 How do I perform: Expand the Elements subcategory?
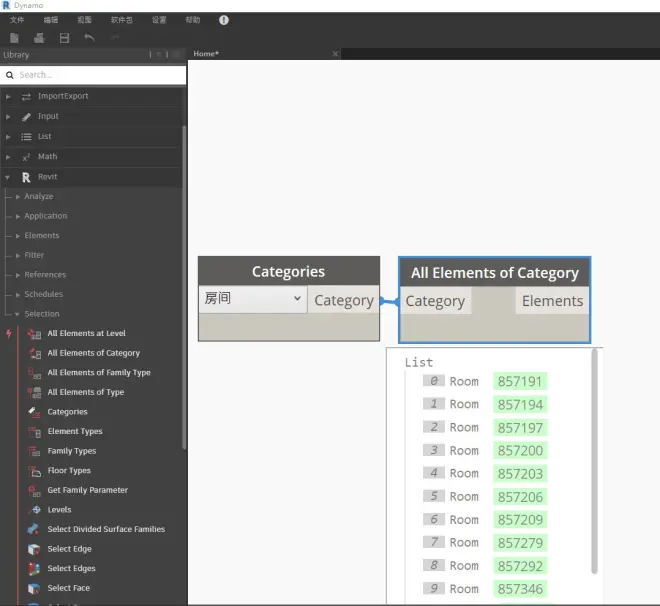[x=18, y=236]
